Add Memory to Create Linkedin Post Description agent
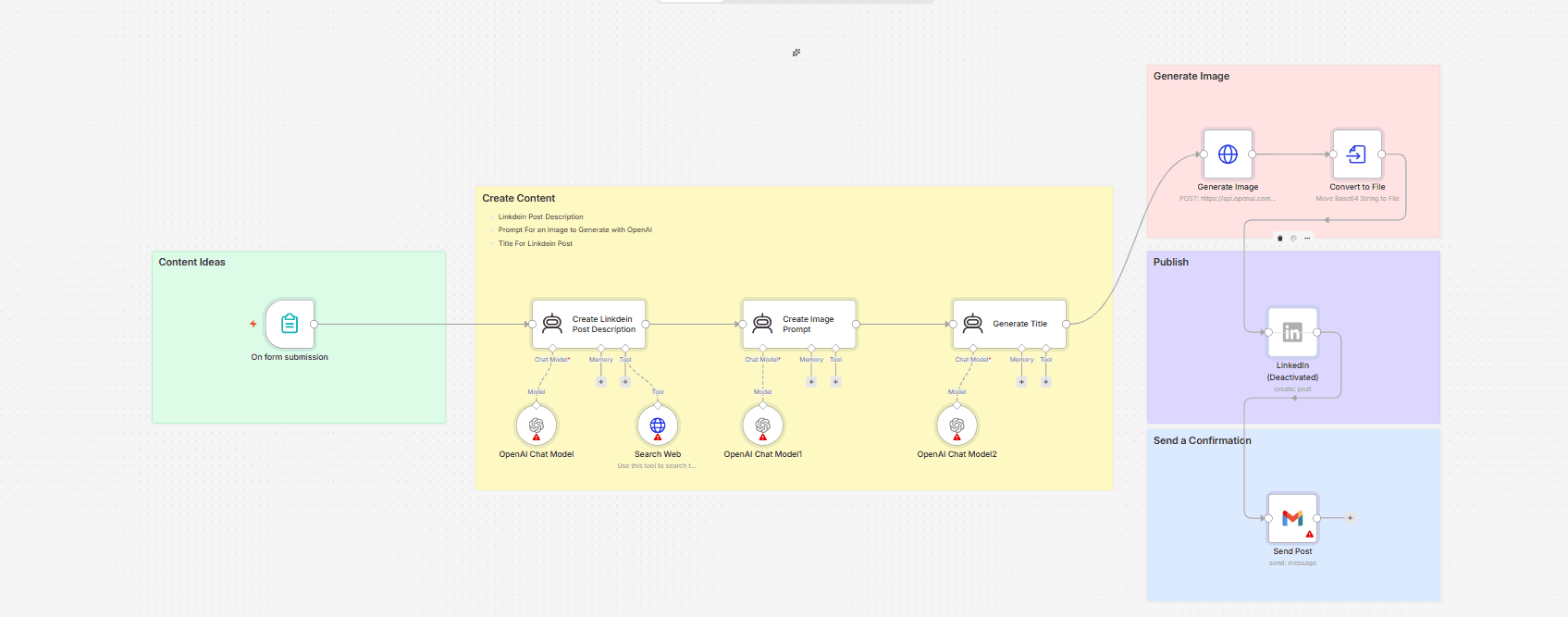Screen dimensions: 1568x617 [600, 381]
